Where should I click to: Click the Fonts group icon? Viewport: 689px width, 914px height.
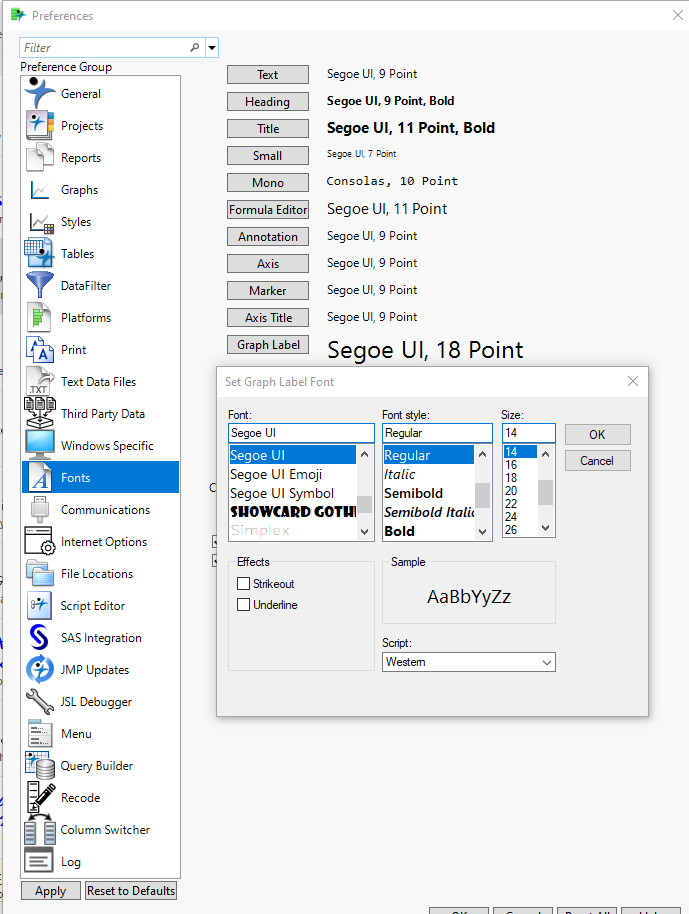tap(40, 477)
